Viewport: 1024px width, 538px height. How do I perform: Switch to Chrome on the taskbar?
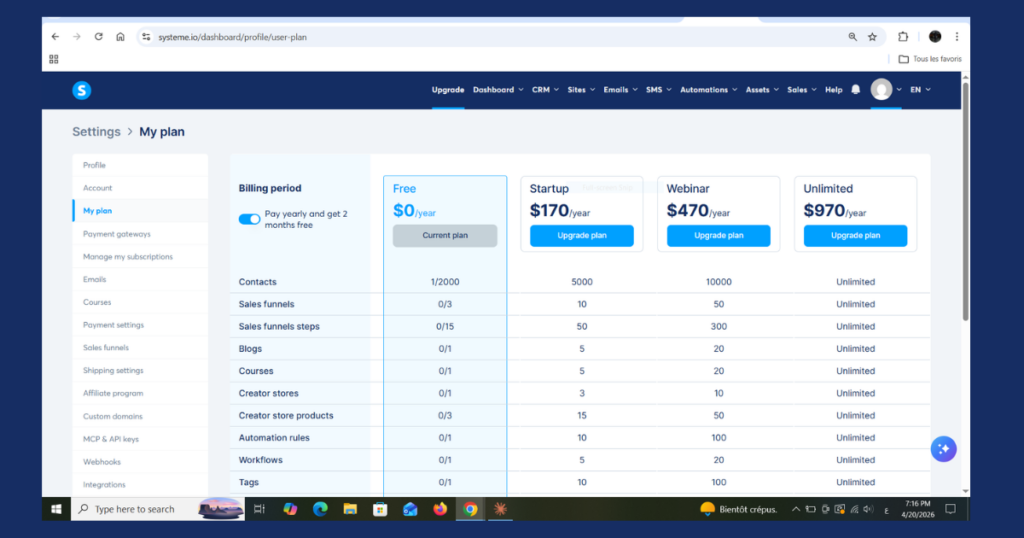[470, 509]
